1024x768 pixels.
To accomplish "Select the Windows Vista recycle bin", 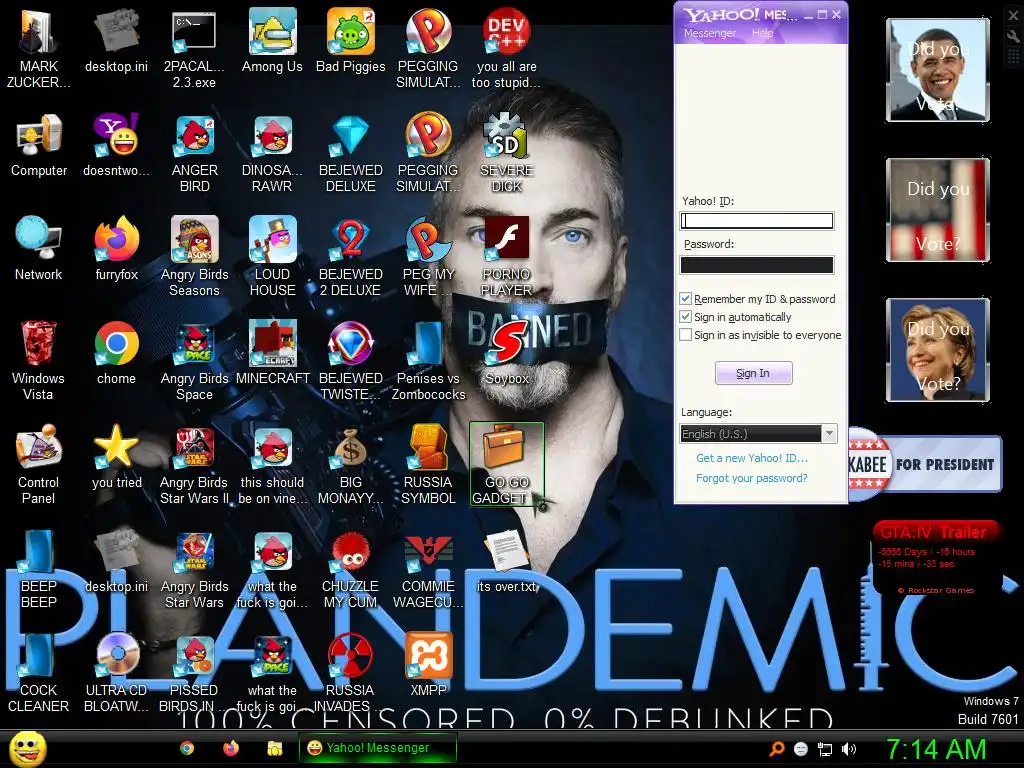I will tap(39, 360).
